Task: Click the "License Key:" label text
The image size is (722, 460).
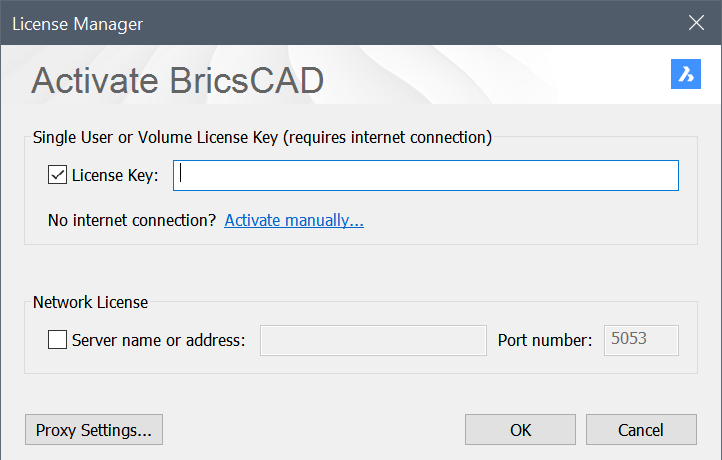Action: coord(115,176)
